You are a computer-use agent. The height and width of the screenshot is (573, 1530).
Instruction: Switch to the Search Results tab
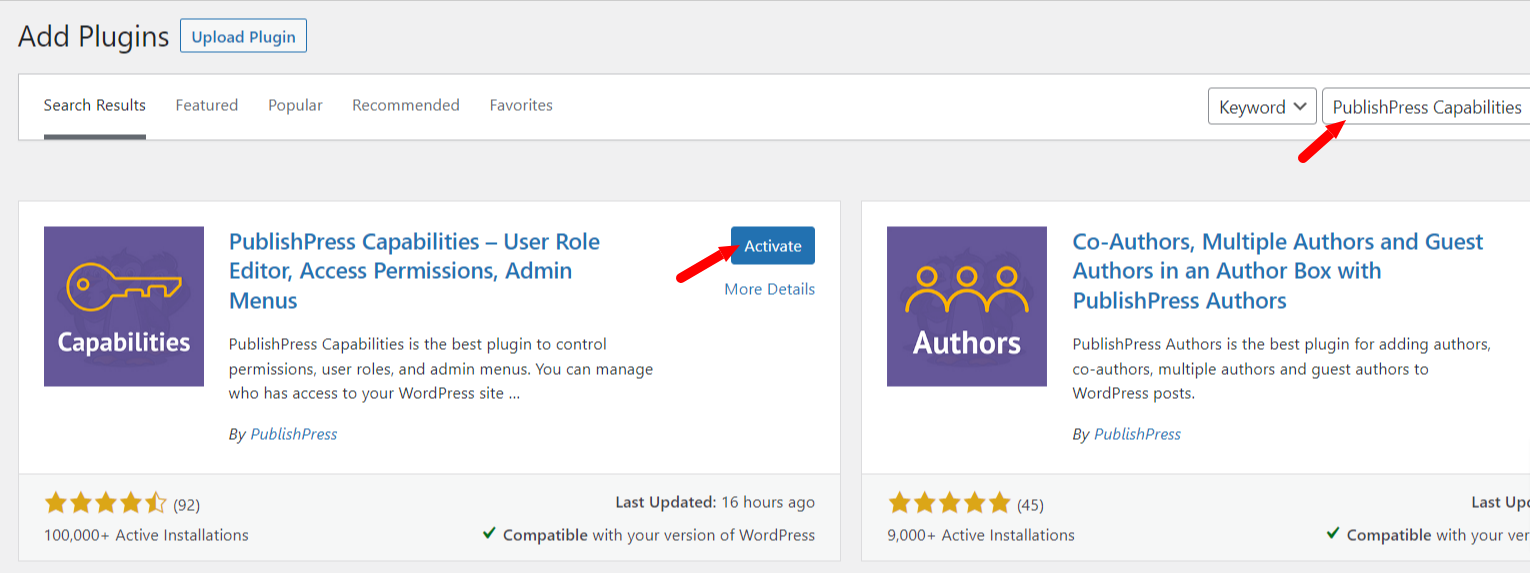pos(95,106)
